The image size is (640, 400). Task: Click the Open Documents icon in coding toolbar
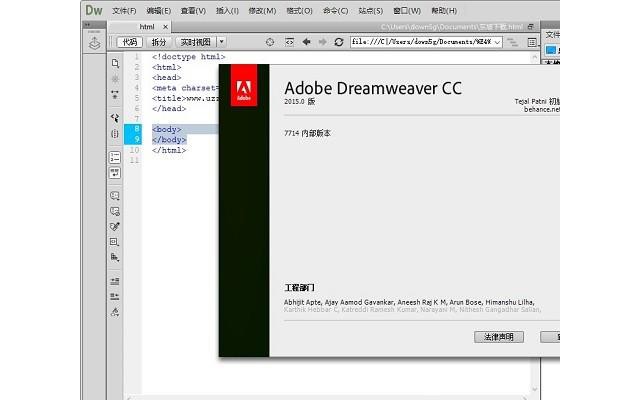pyautogui.click(x=115, y=63)
